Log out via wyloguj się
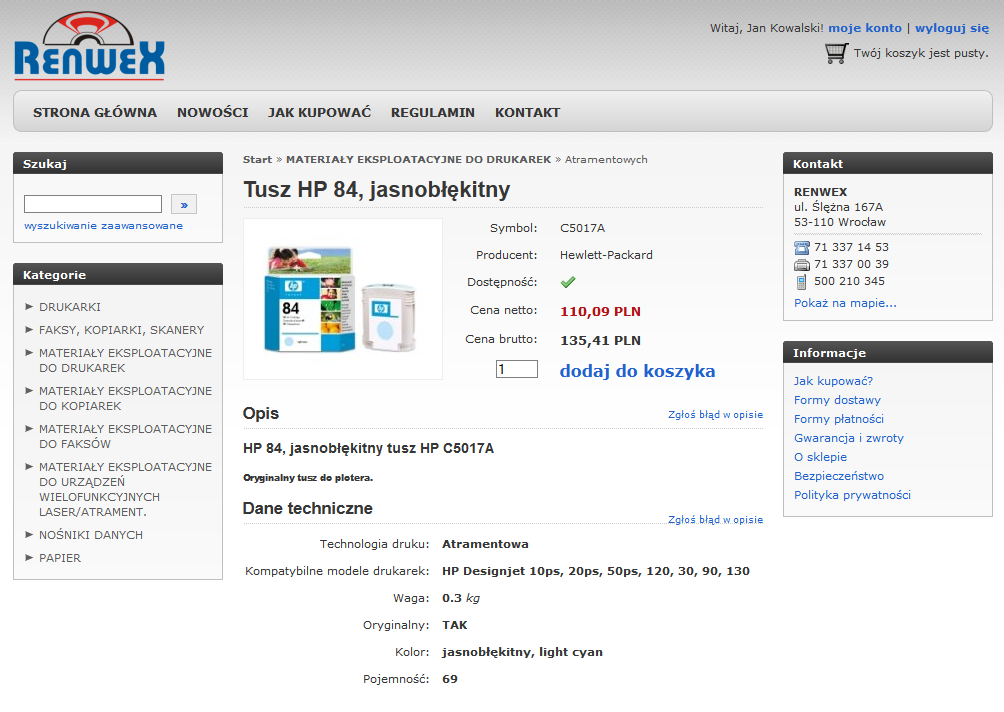1004x712 pixels. tap(951, 28)
